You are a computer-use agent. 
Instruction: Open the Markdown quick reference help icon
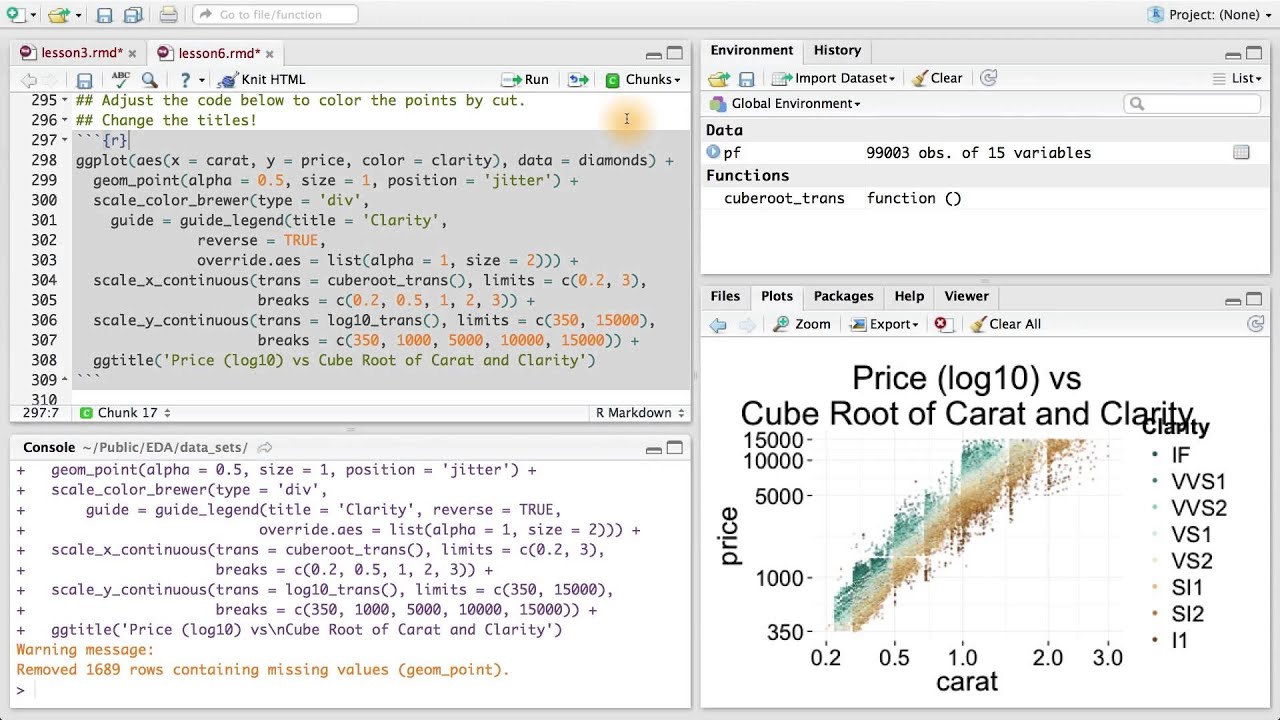click(x=185, y=80)
